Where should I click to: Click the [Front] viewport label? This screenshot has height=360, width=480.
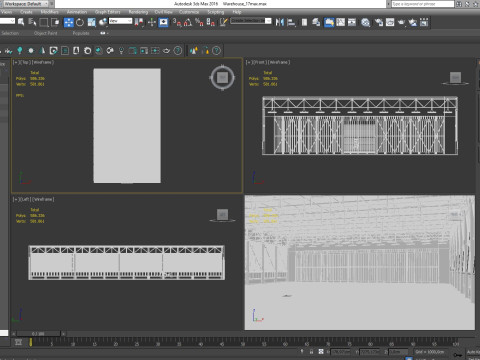click(260, 62)
